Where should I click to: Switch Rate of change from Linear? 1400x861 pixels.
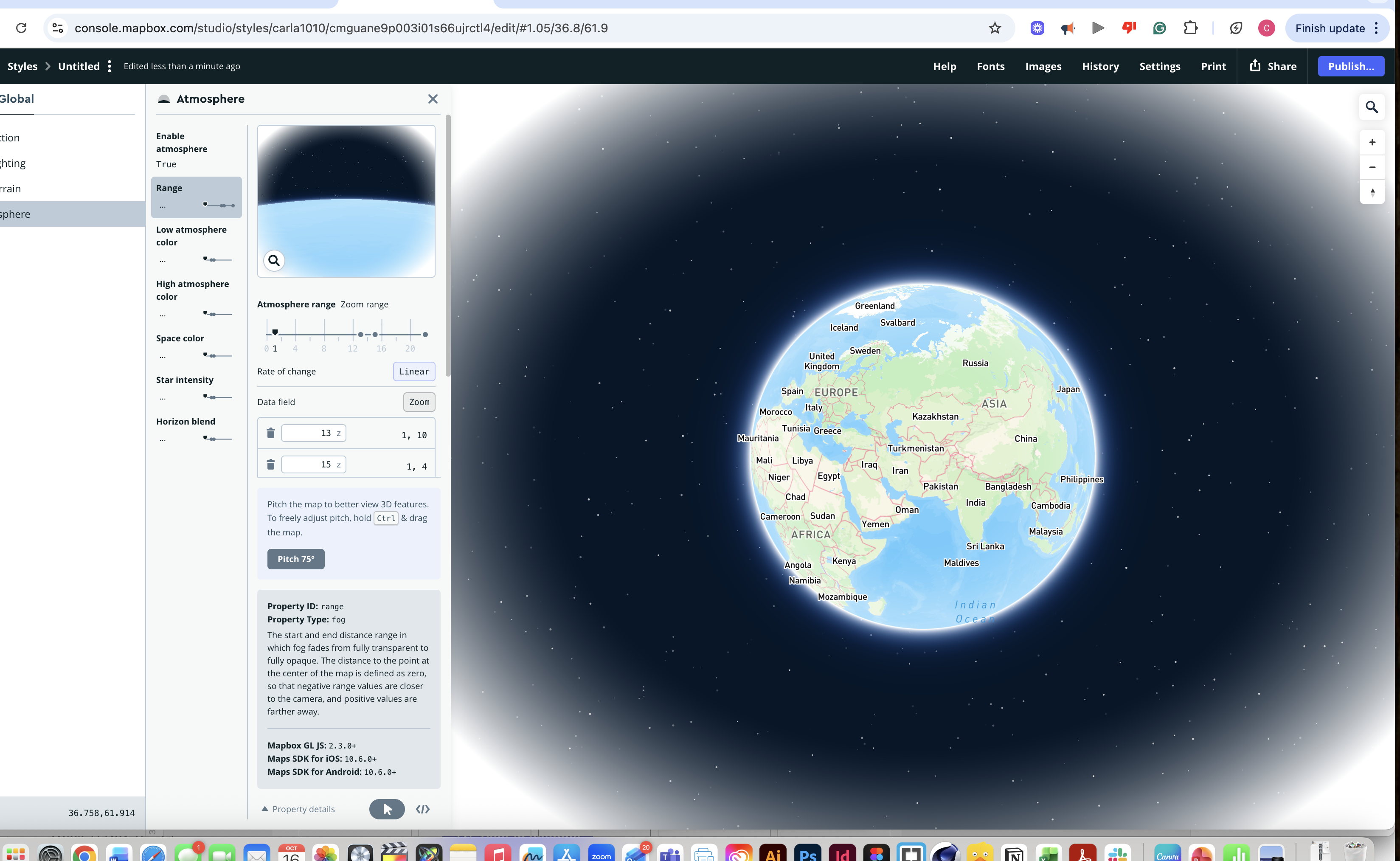pyautogui.click(x=414, y=371)
